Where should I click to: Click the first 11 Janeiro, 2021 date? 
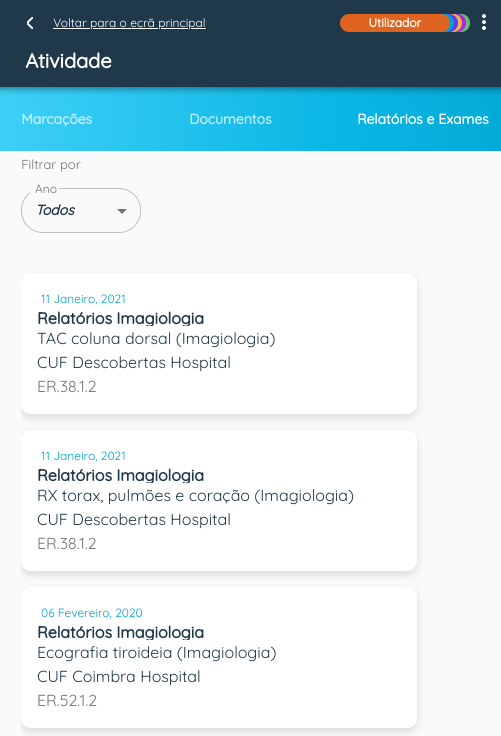[x=83, y=299]
